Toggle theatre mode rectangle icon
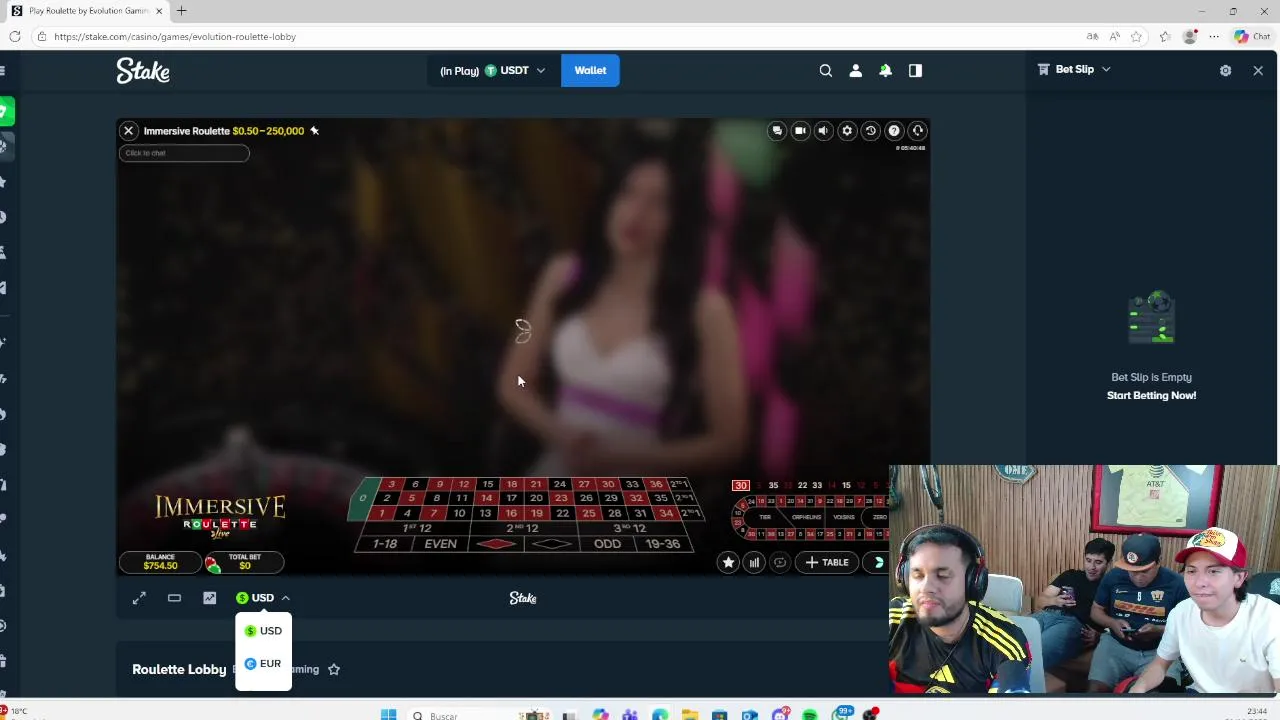 point(174,598)
